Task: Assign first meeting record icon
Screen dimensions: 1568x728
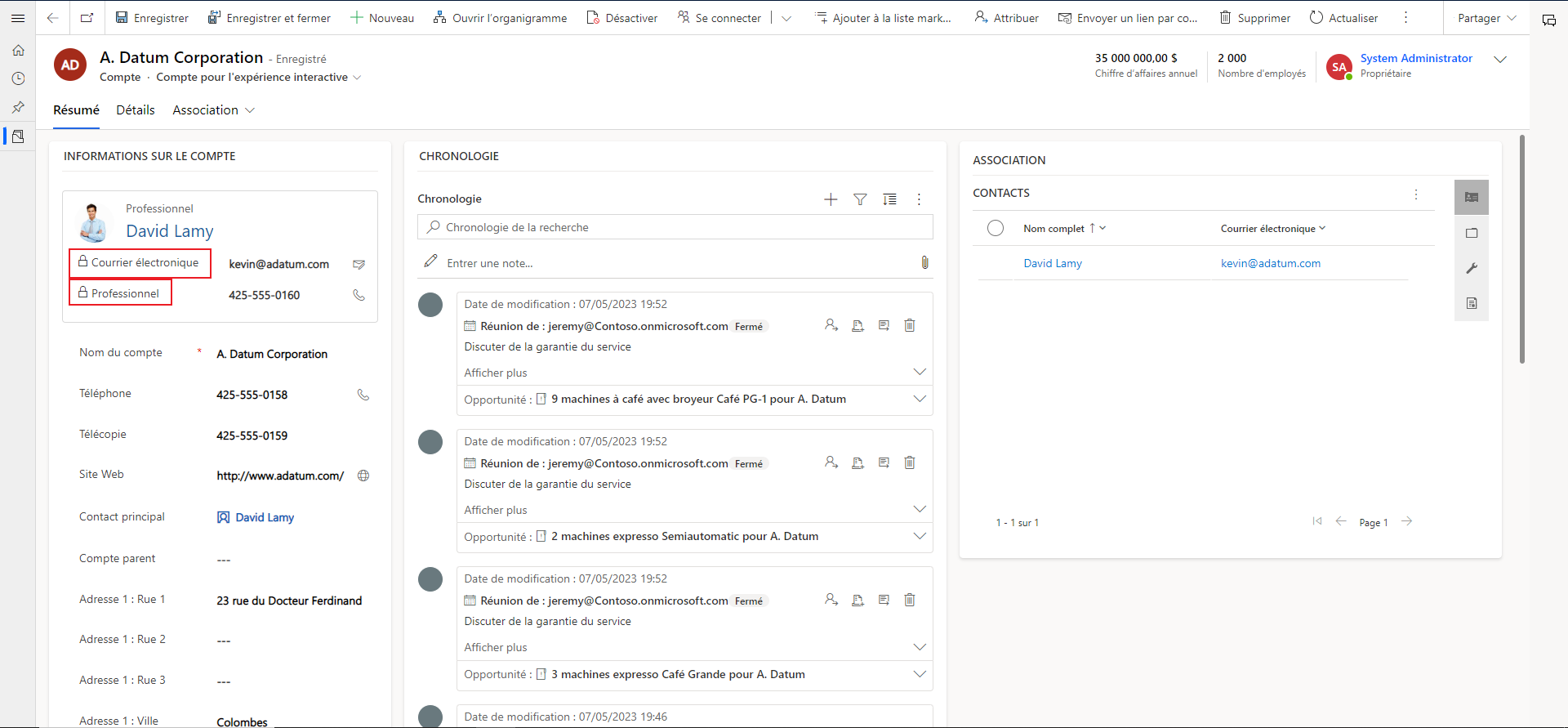Action: 831,325
